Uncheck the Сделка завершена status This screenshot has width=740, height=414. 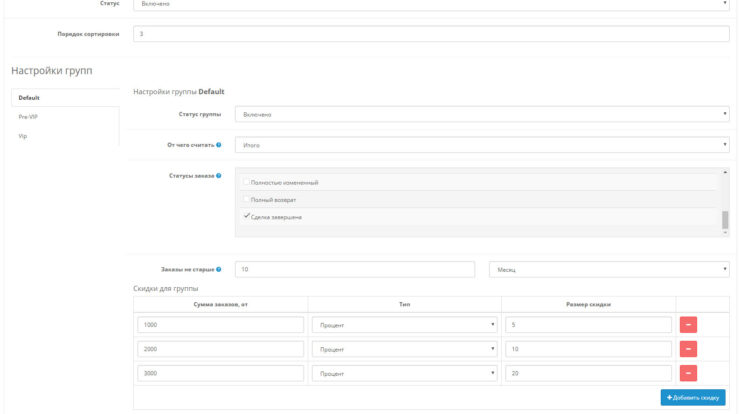pyautogui.click(x=246, y=216)
